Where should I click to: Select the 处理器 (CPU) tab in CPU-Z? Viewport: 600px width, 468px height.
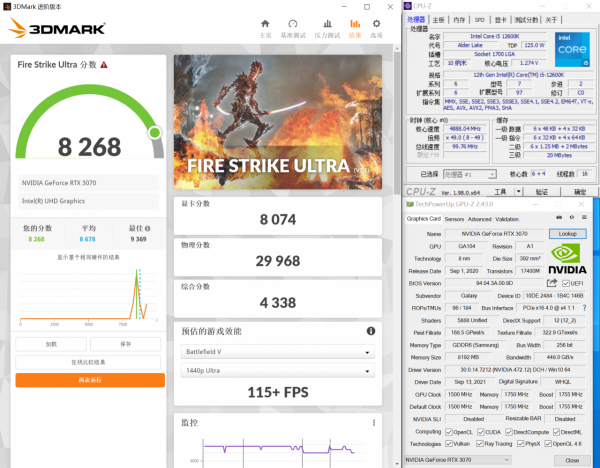416,20
